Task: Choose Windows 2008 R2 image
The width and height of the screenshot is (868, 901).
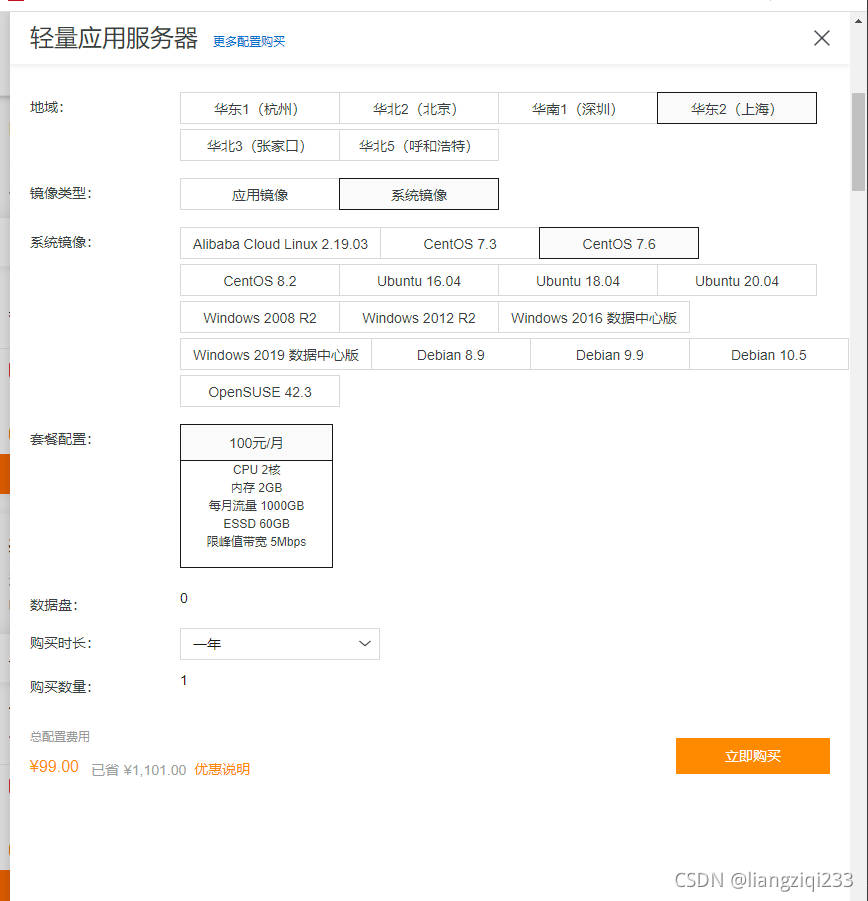Action: coord(260,318)
